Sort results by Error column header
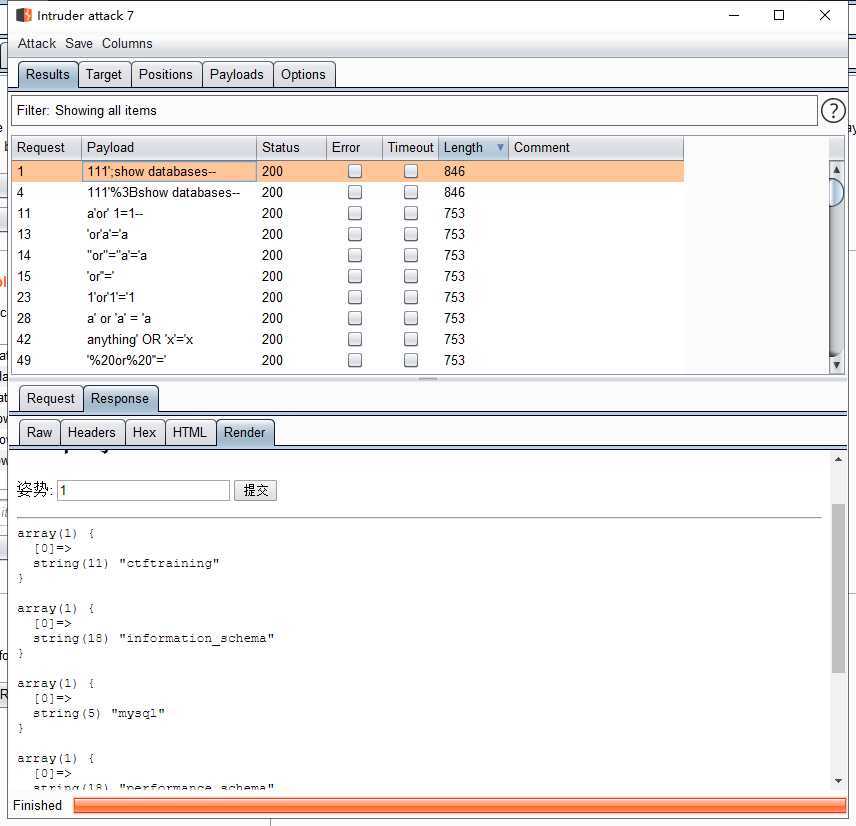The width and height of the screenshot is (856, 826). click(x=354, y=147)
